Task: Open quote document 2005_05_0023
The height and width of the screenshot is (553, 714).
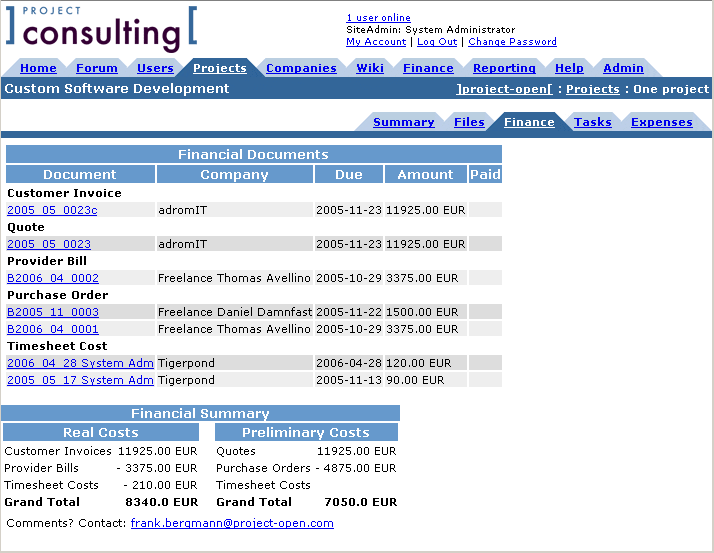Action: pos(49,244)
